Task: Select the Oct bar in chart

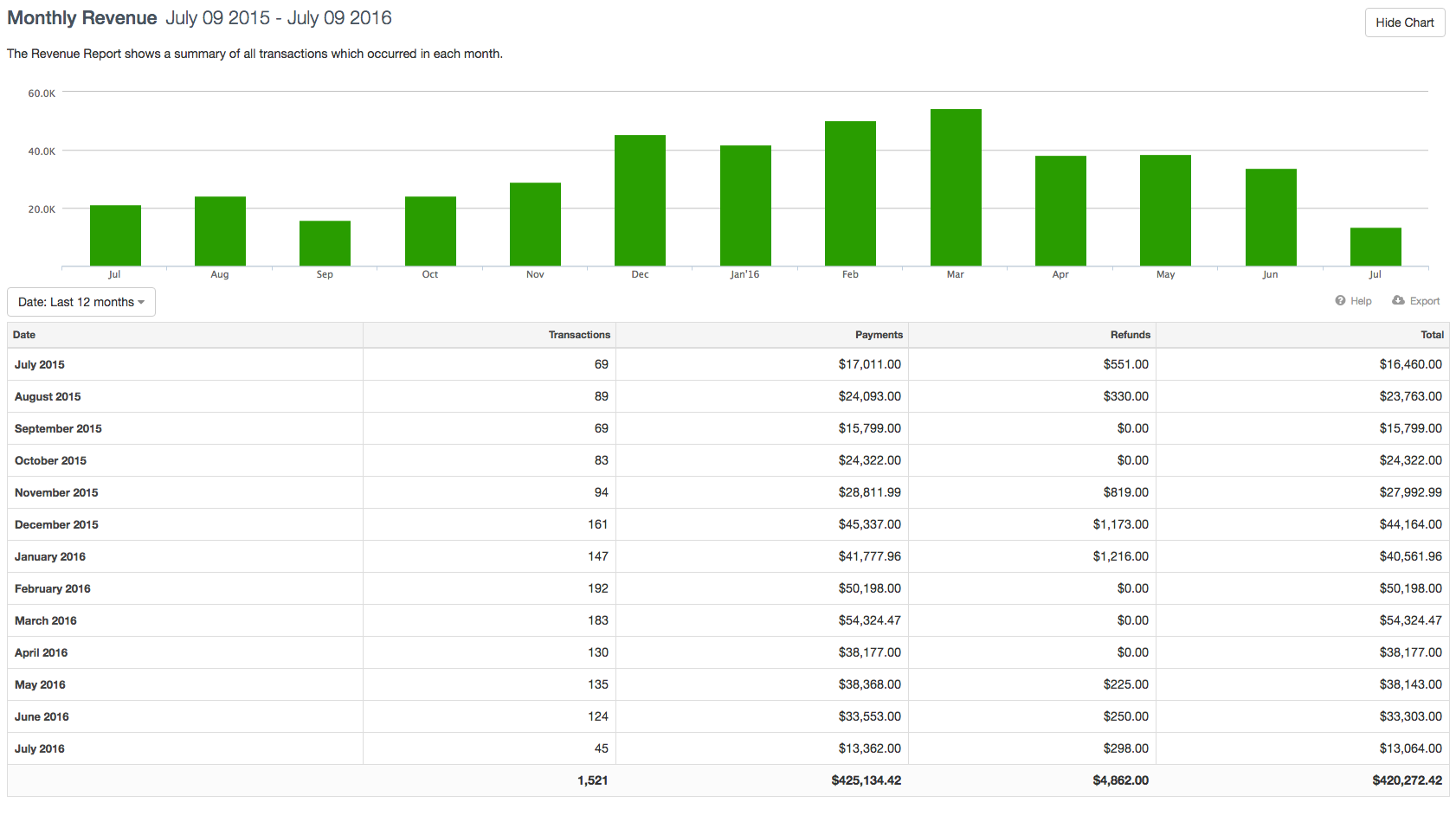Action: click(430, 231)
